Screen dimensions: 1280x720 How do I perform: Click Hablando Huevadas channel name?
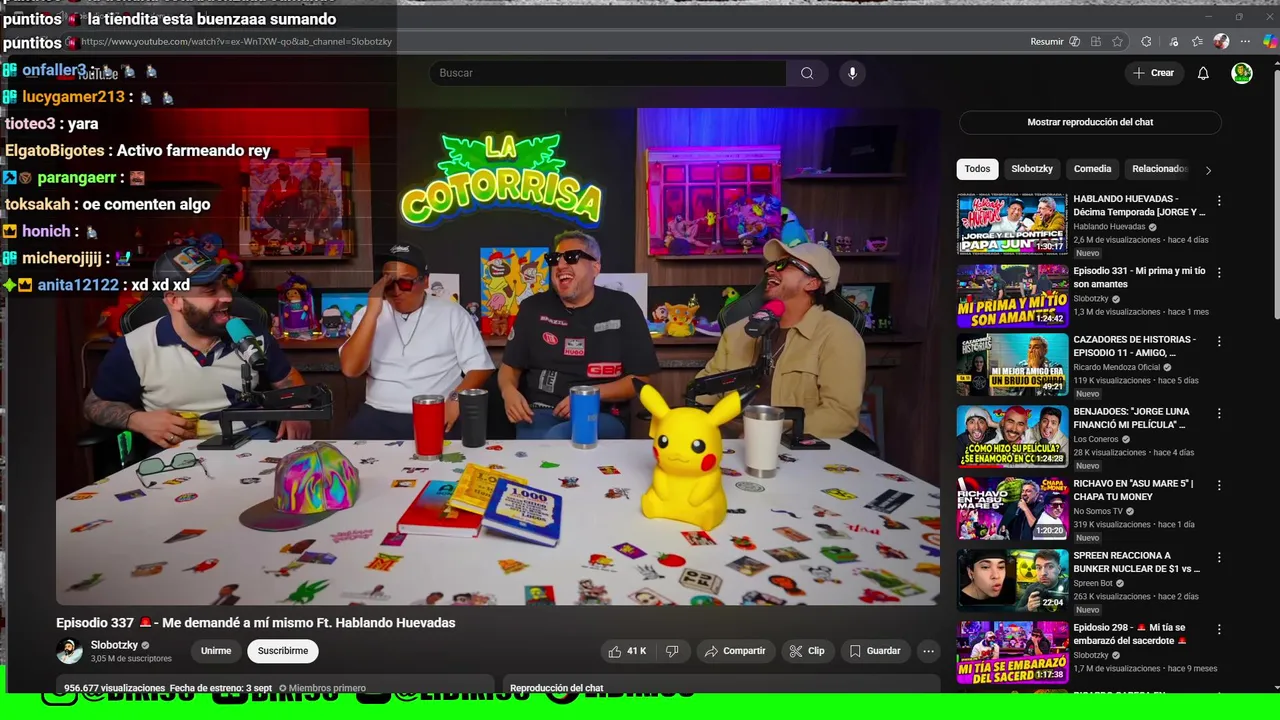[1109, 227]
